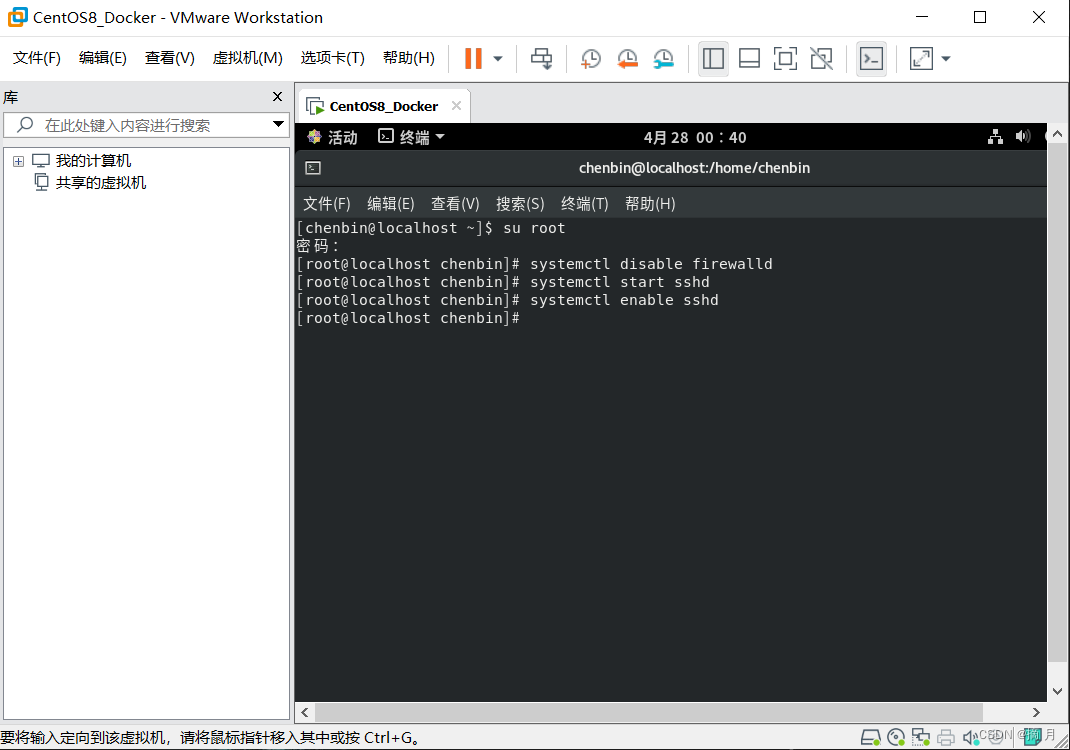Click the horizontal scrollbar left arrow
1070x750 pixels.
tap(304, 712)
